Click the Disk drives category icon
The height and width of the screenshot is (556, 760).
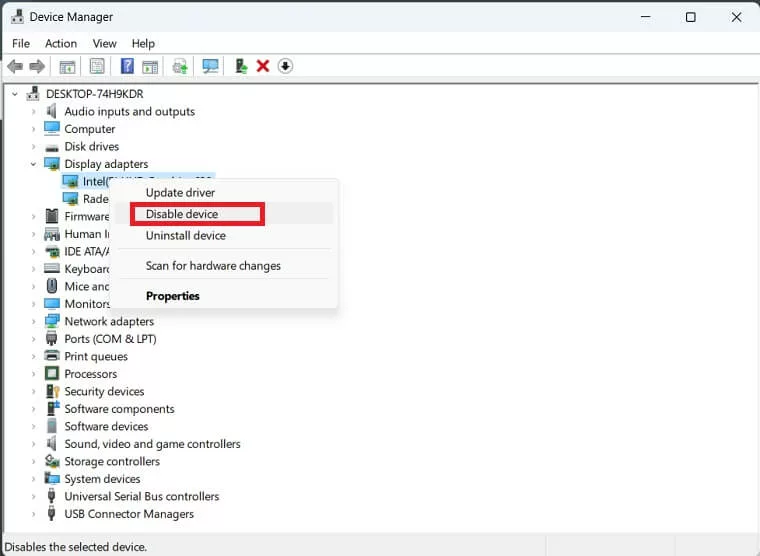(52, 147)
